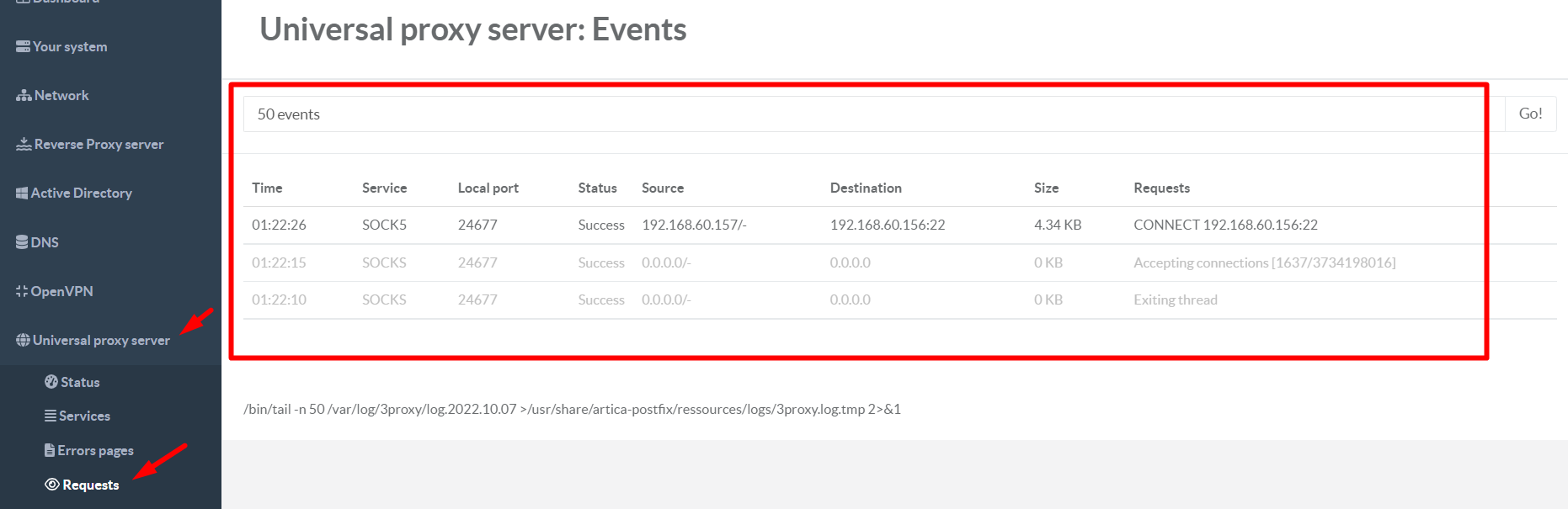This screenshot has width=1568, height=509.
Task: Click the Requests eye icon
Action: 52,485
